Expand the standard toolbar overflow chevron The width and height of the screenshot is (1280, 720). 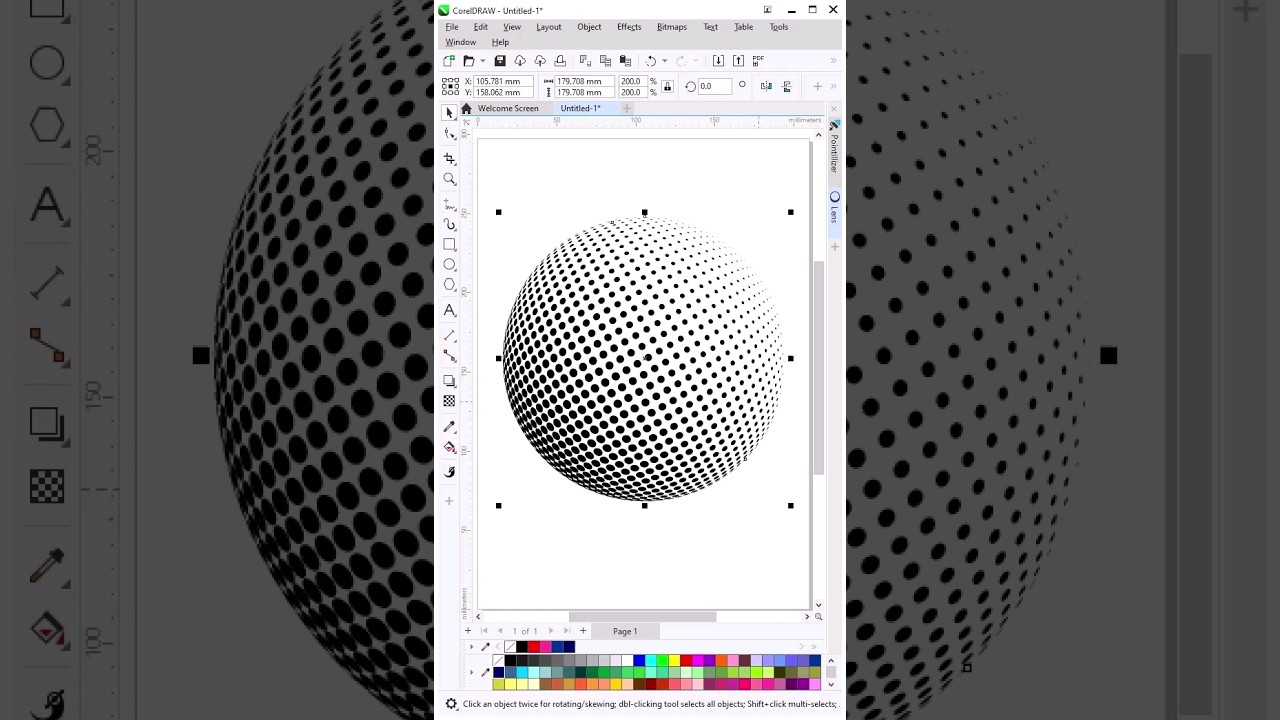pos(833,61)
